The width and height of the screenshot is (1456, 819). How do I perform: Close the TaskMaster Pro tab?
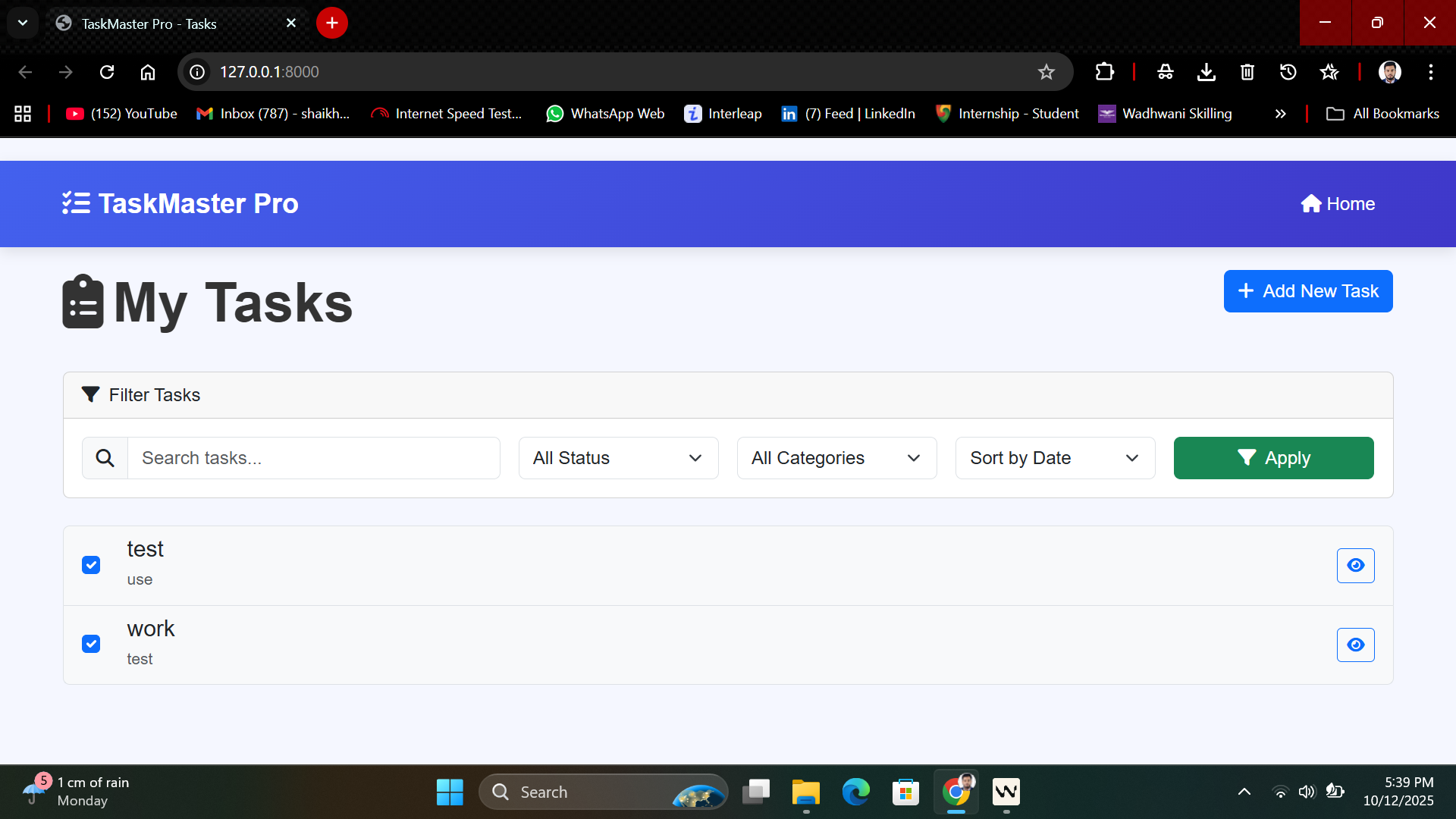tap(291, 24)
